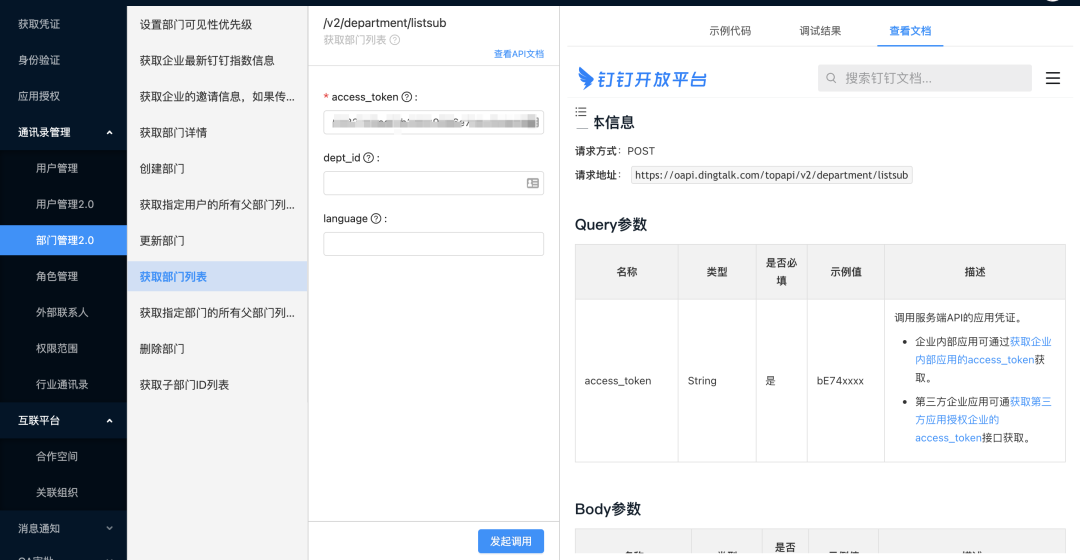Collapse the 互联平台 sidebar section
This screenshot has height=560, width=1080.
pyautogui.click(x=109, y=420)
